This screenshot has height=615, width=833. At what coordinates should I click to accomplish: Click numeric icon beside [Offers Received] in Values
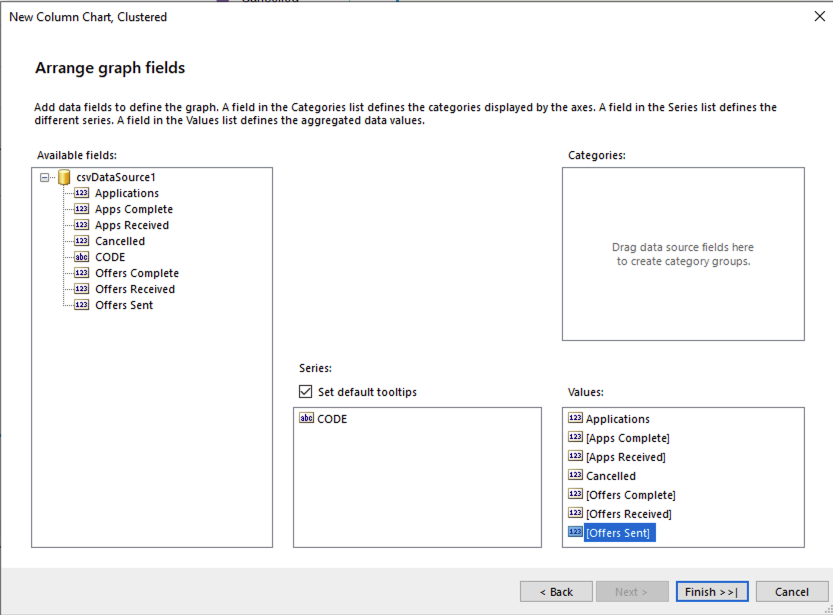pos(575,513)
